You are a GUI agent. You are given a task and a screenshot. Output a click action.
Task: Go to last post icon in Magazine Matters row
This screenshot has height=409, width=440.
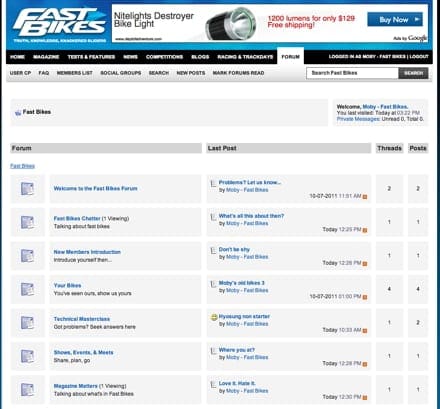point(365,398)
